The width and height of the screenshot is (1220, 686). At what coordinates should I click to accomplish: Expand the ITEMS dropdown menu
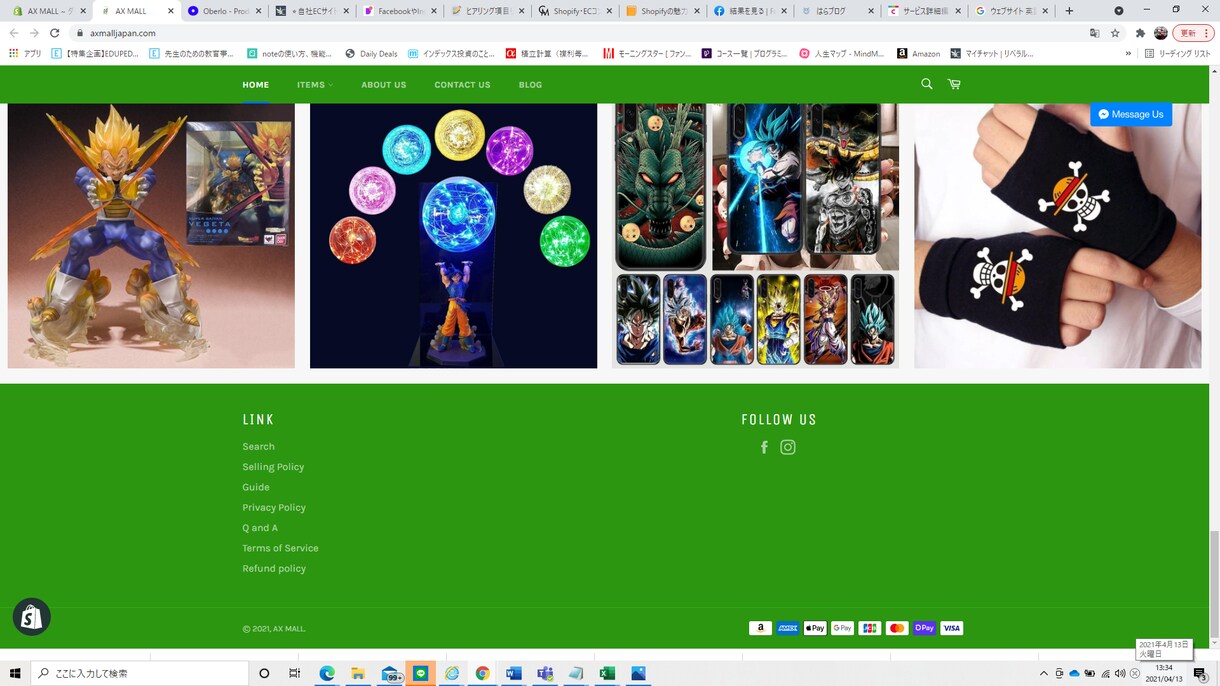pos(315,85)
